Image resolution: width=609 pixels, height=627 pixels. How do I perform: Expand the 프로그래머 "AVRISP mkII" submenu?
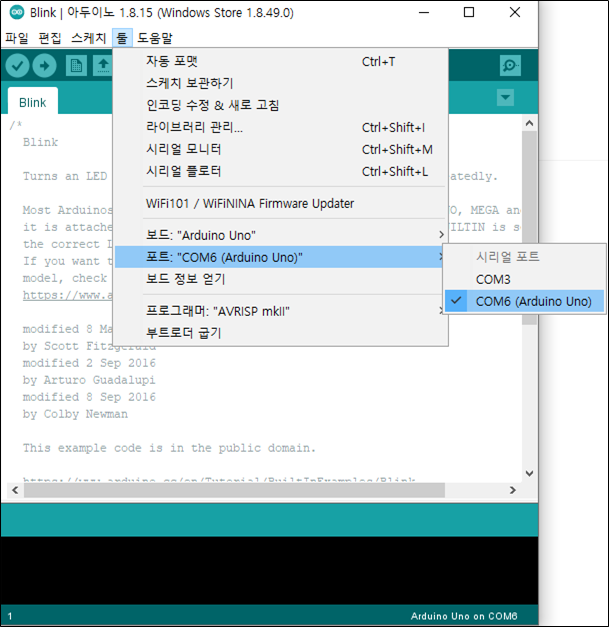tap(281, 311)
